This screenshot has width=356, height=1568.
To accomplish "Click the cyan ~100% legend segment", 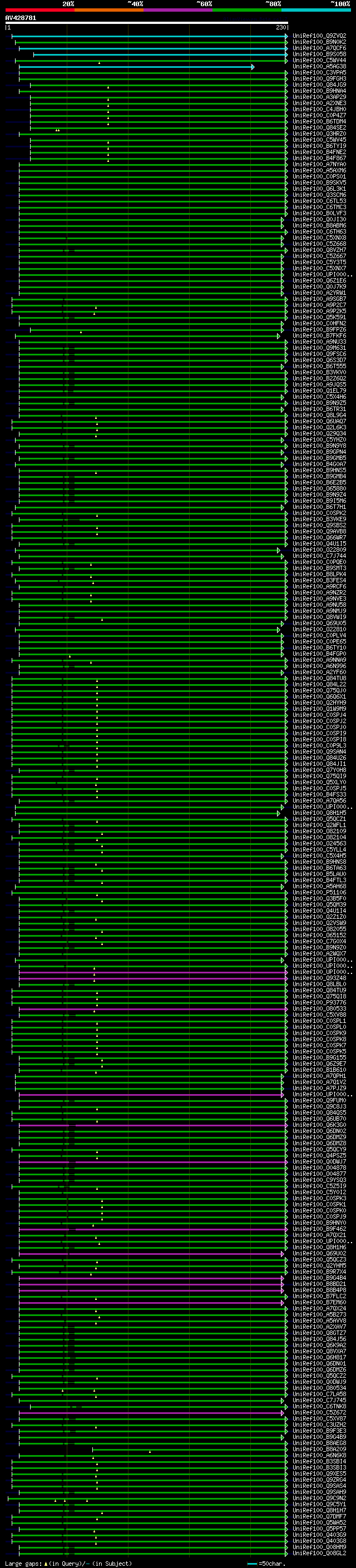I will (316, 10).
